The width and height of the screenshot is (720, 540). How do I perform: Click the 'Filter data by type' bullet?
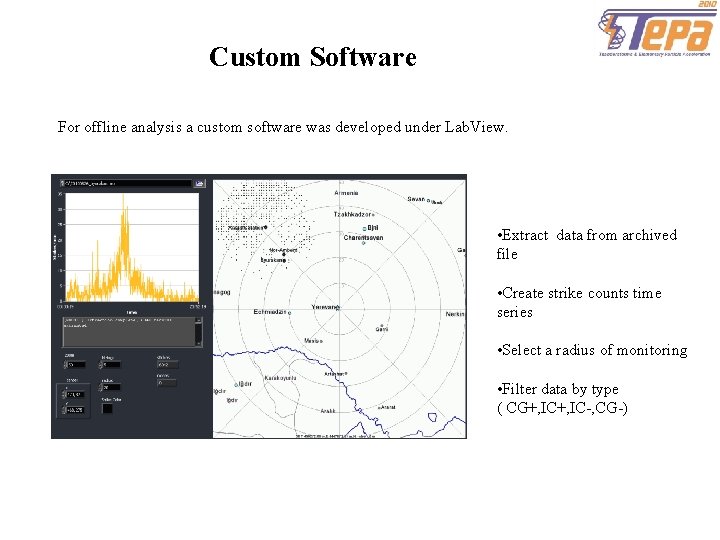coord(557,389)
